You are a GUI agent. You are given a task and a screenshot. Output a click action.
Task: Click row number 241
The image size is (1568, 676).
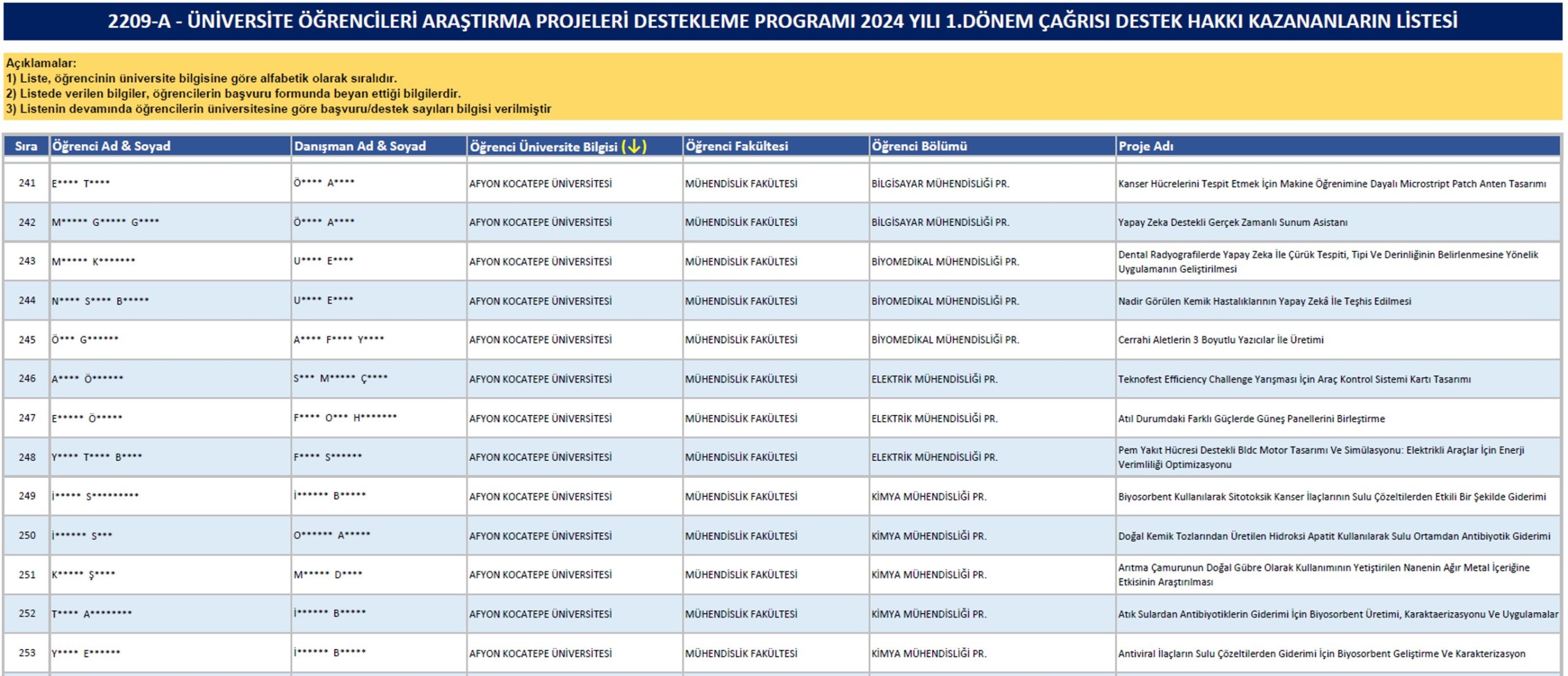coord(27,183)
